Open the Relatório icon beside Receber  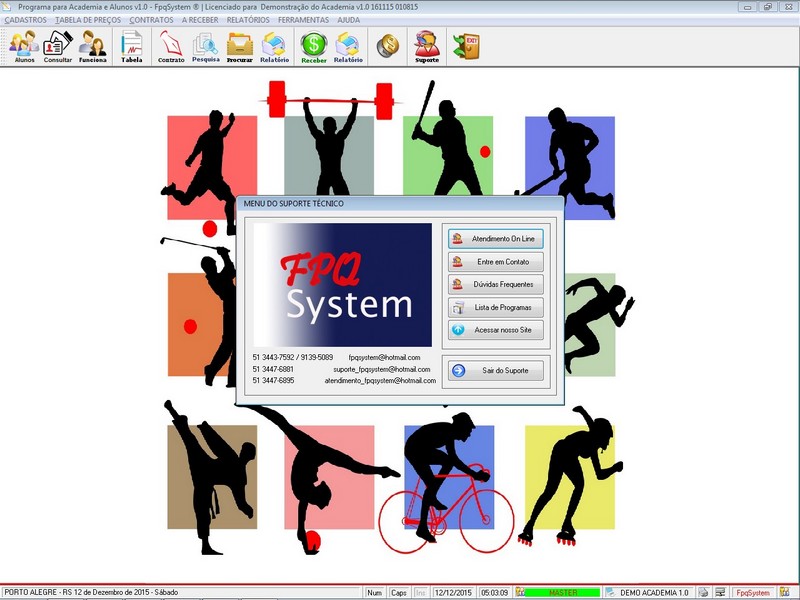348,46
